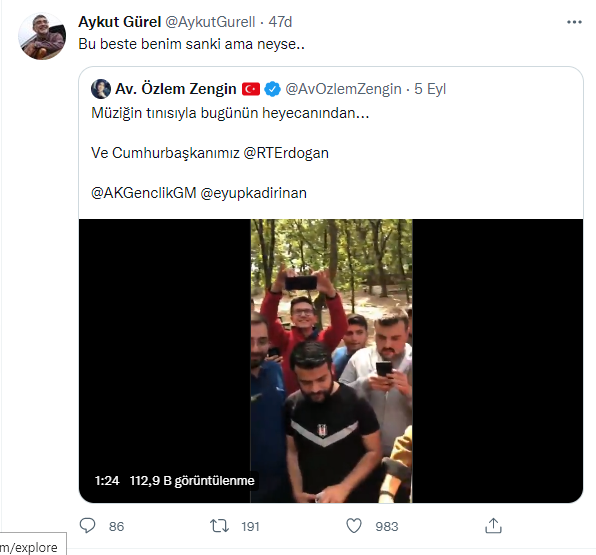
Task: Click the 5 Eyl date
Action: (430, 89)
